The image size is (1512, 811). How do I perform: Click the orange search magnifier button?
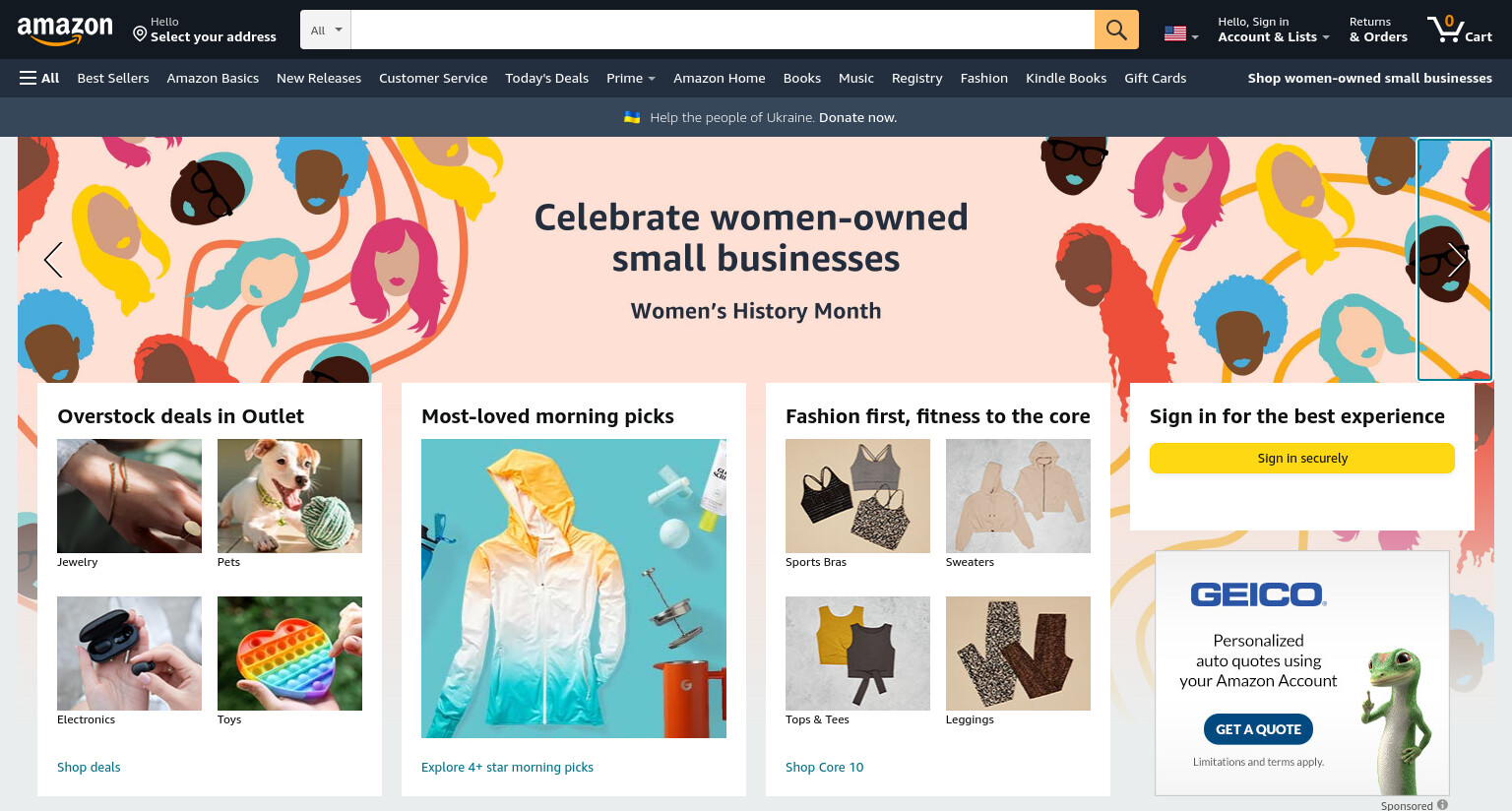coord(1116,30)
